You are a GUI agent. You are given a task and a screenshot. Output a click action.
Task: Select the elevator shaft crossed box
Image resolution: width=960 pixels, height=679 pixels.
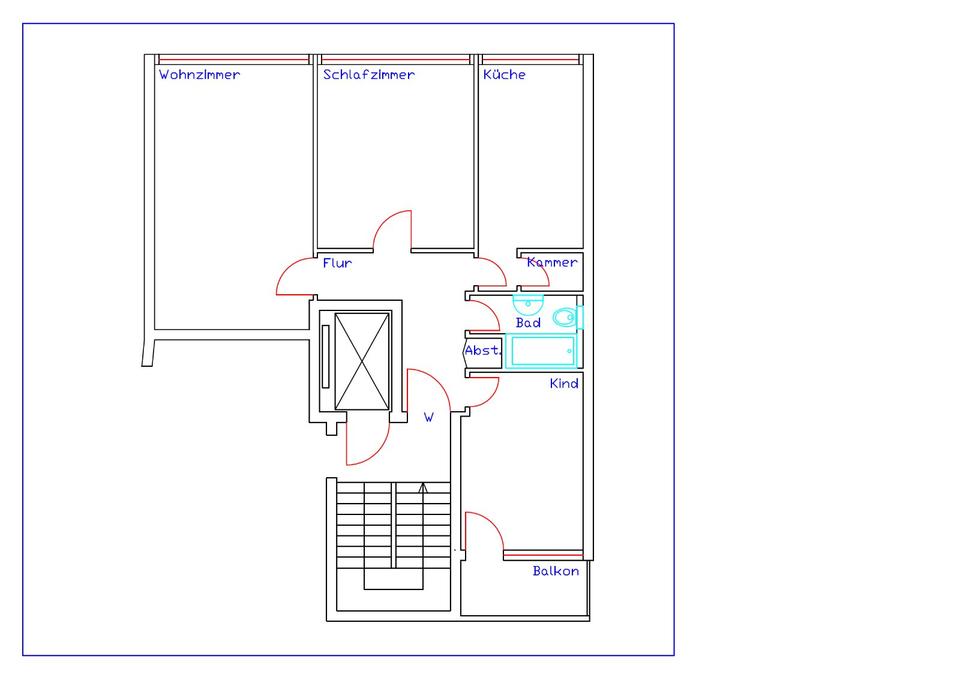[362, 361]
